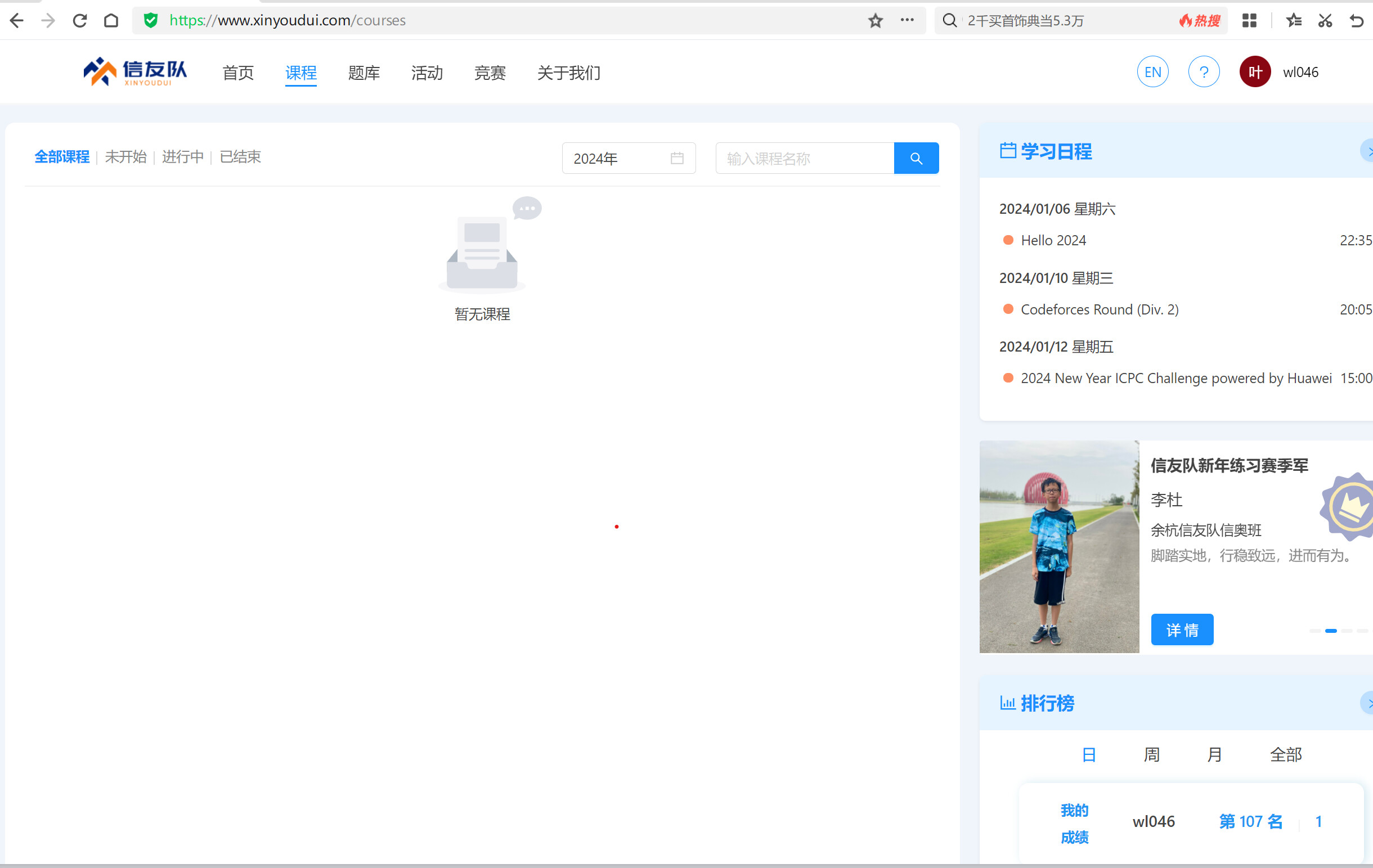Viewport: 1373px width, 868px height.
Task: Click the green security shield icon
Action: click(151, 20)
